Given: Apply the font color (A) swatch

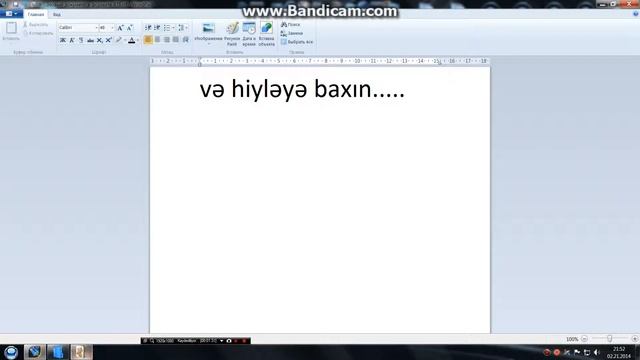Looking at the screenshot, I should (x=131, y=40).
